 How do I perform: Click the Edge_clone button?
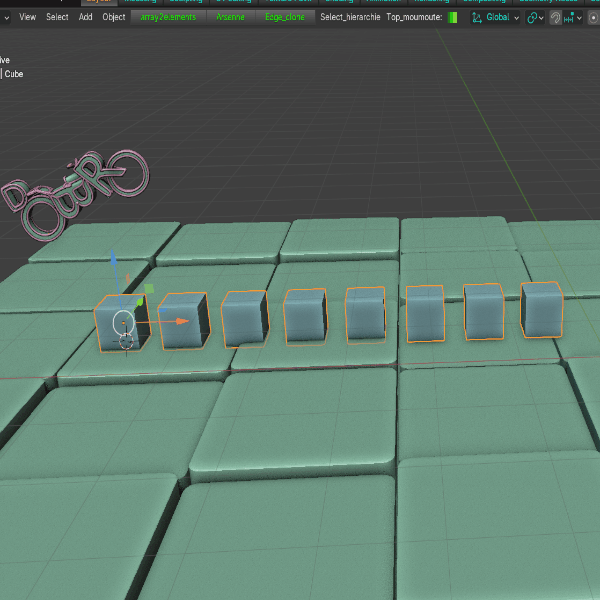tap(285, 17)
